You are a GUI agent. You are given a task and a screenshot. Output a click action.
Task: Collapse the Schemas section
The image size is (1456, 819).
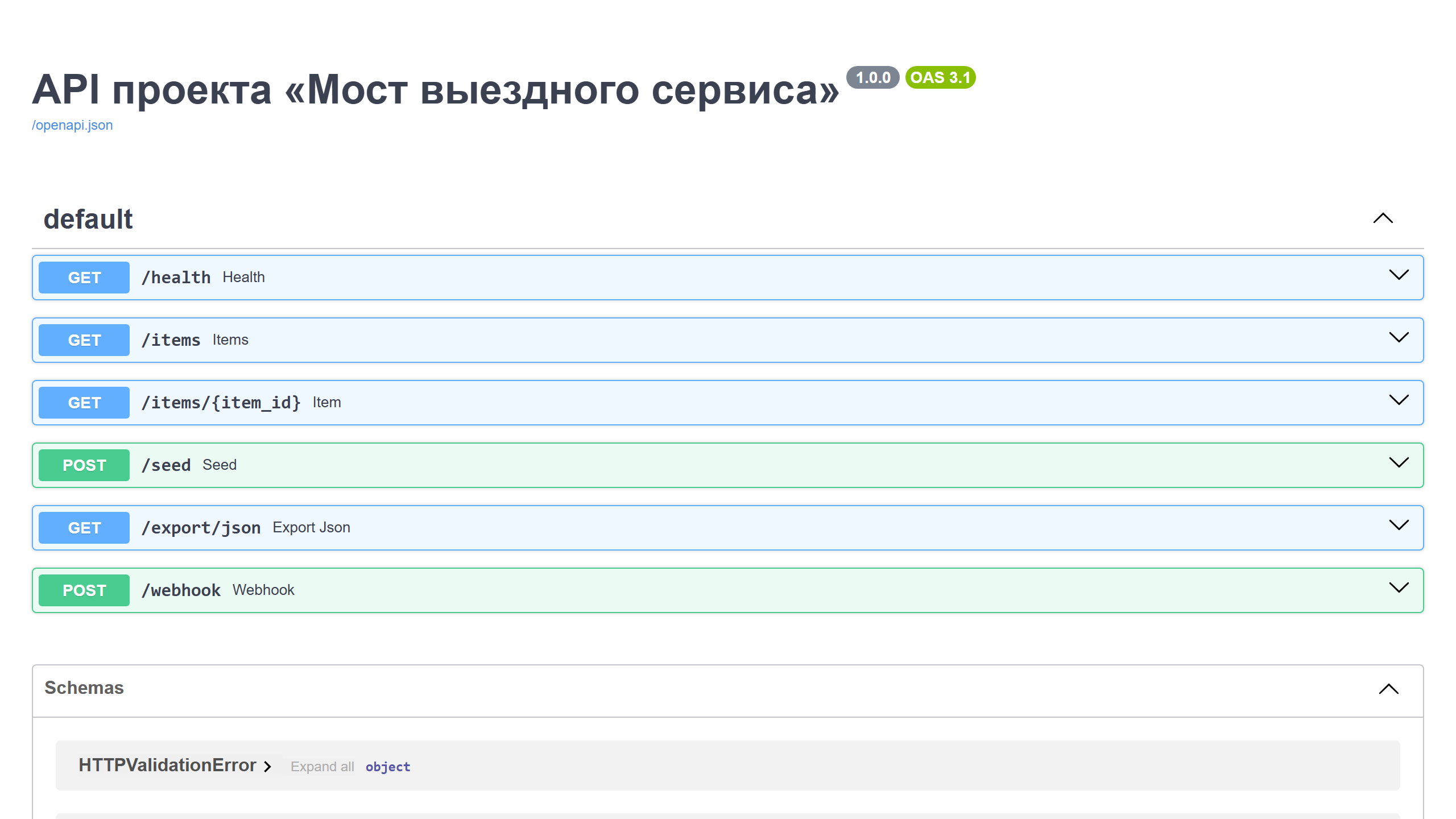[x=1389, y=690]
